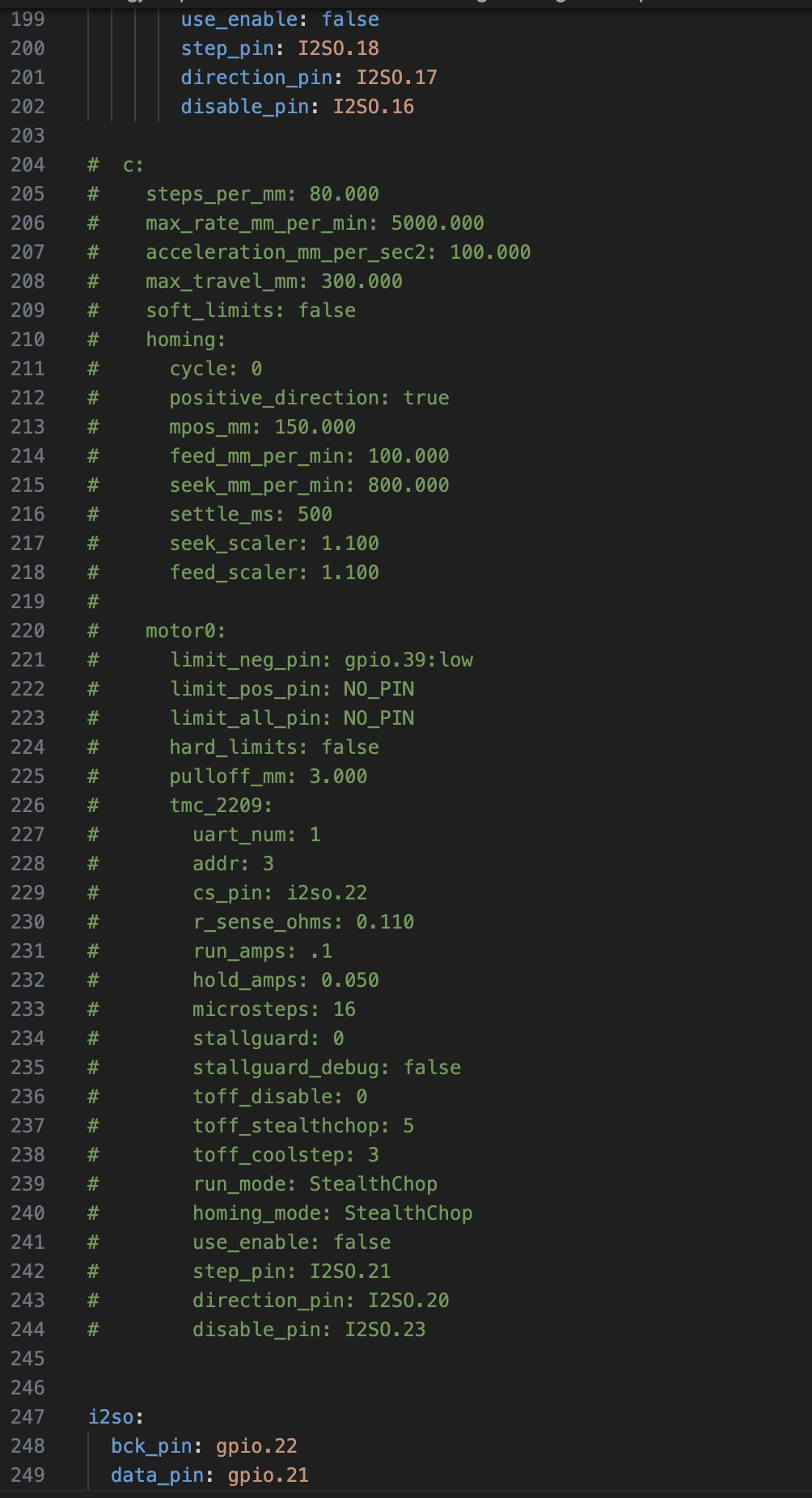Click step_pin value I2SO.18
The height and width of the screenshot is (1498, 812).
338,49
